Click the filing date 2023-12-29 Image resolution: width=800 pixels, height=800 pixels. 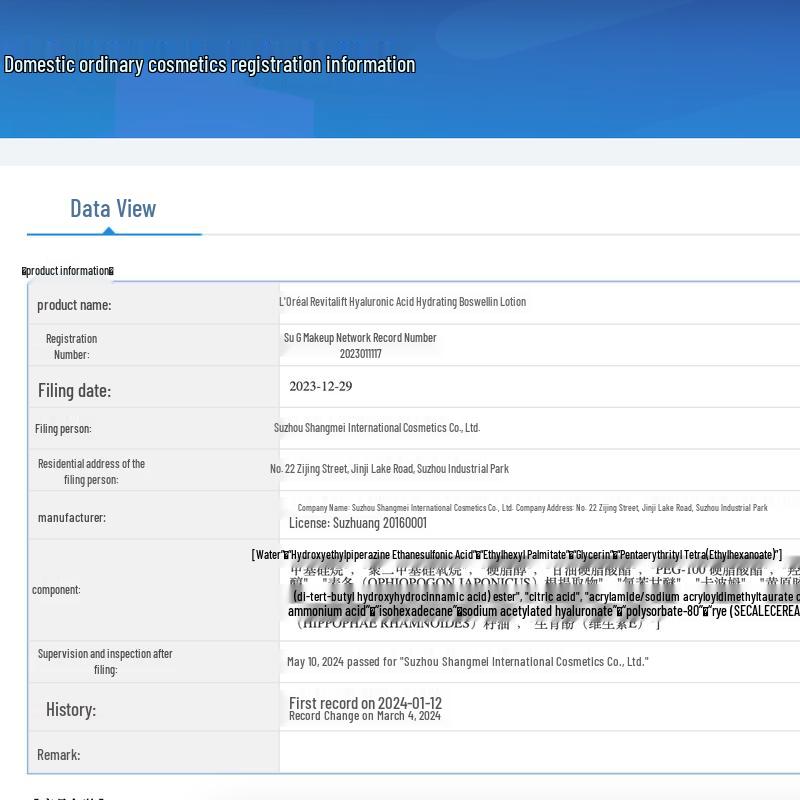point(320,387)
